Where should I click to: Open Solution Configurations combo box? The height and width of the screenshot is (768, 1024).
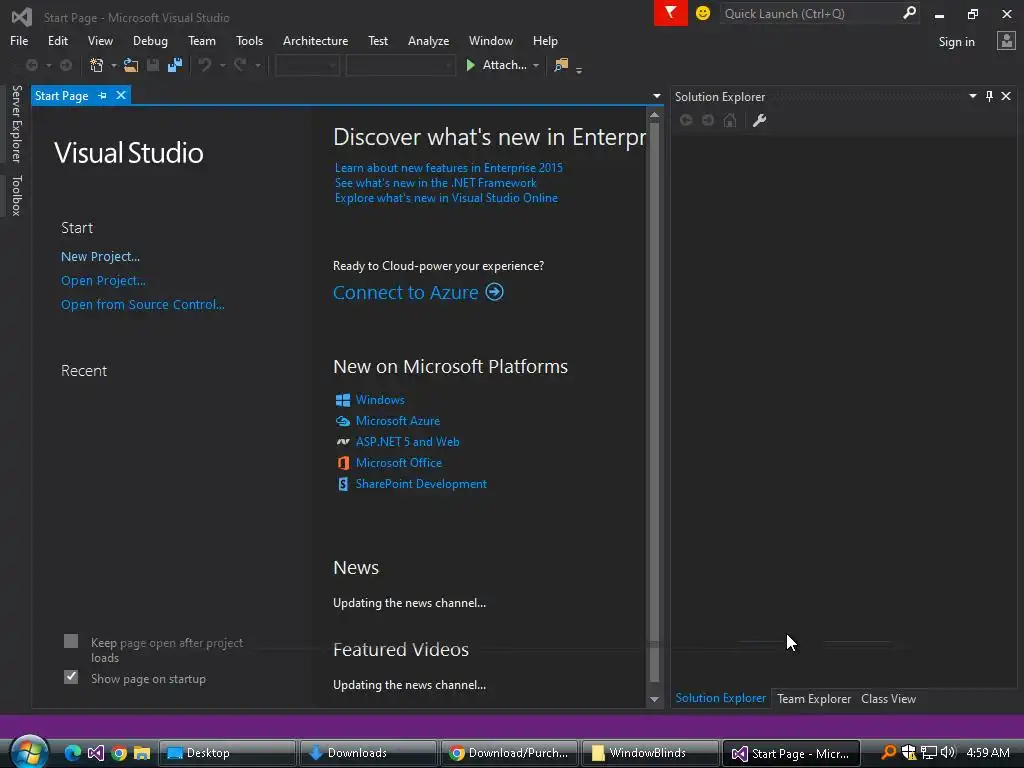pos(307,65)
